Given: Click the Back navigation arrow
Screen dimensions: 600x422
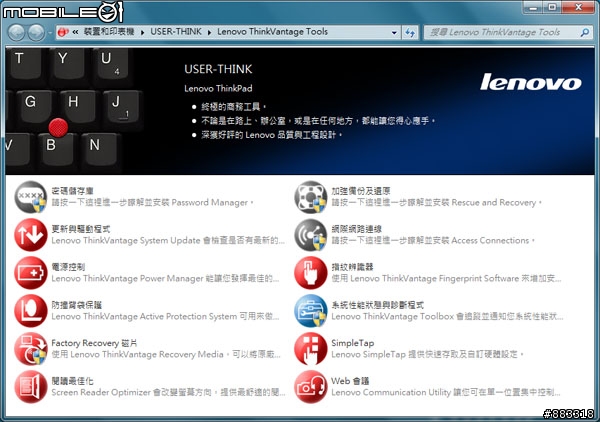Looking at the screenshot, I should point(16,33).
